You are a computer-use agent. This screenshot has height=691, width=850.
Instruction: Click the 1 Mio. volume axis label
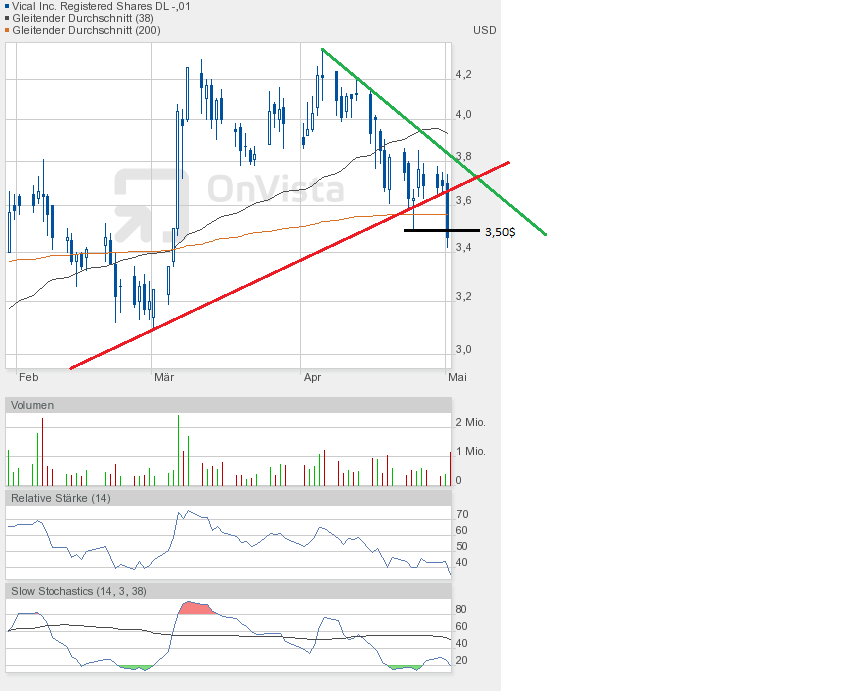pos(470,451)
